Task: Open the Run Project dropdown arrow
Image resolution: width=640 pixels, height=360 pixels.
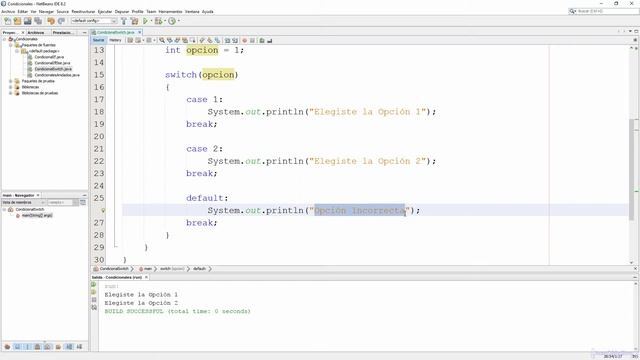Action: pos(151,21)
